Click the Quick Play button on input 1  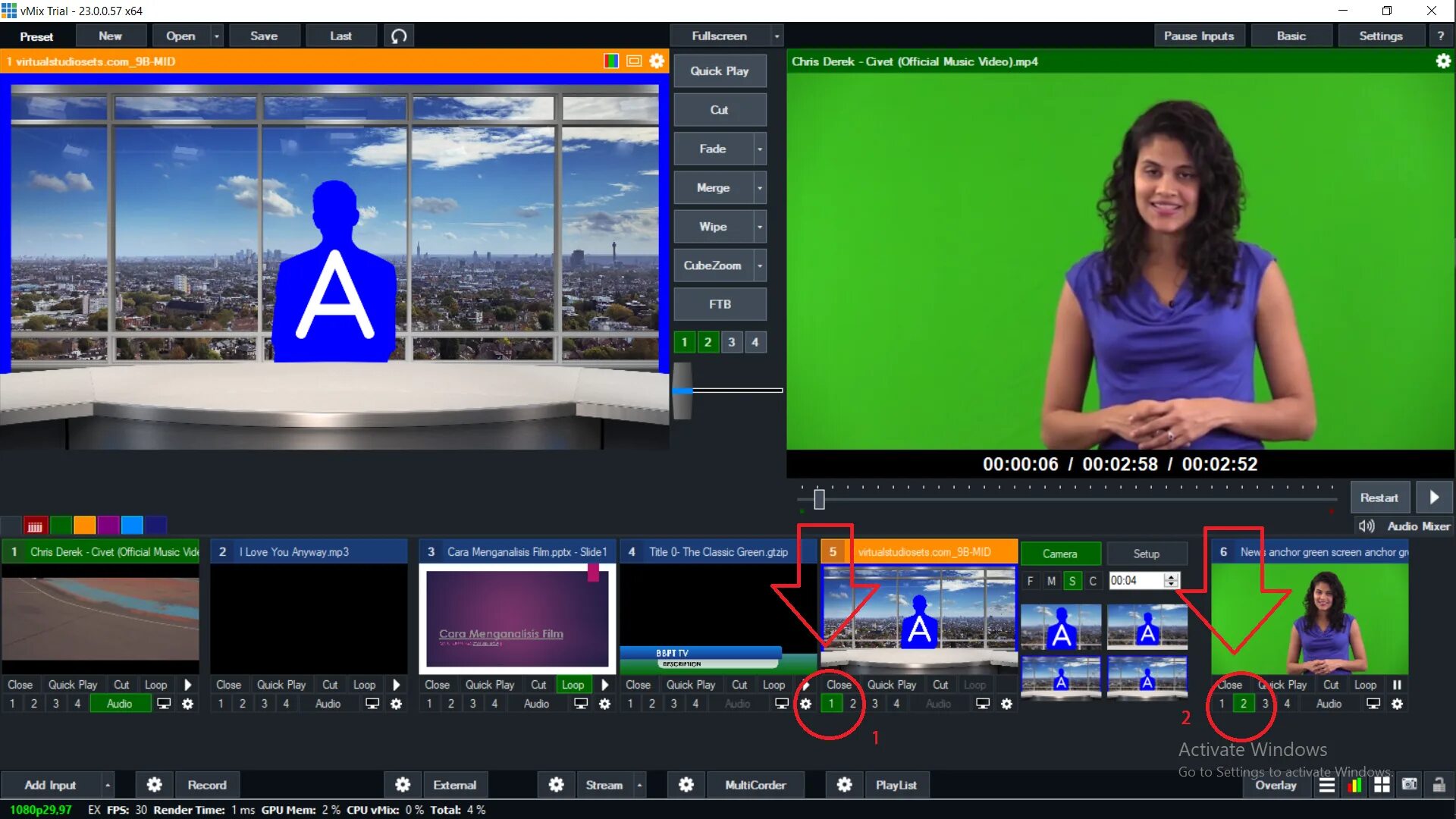point(71,684)
